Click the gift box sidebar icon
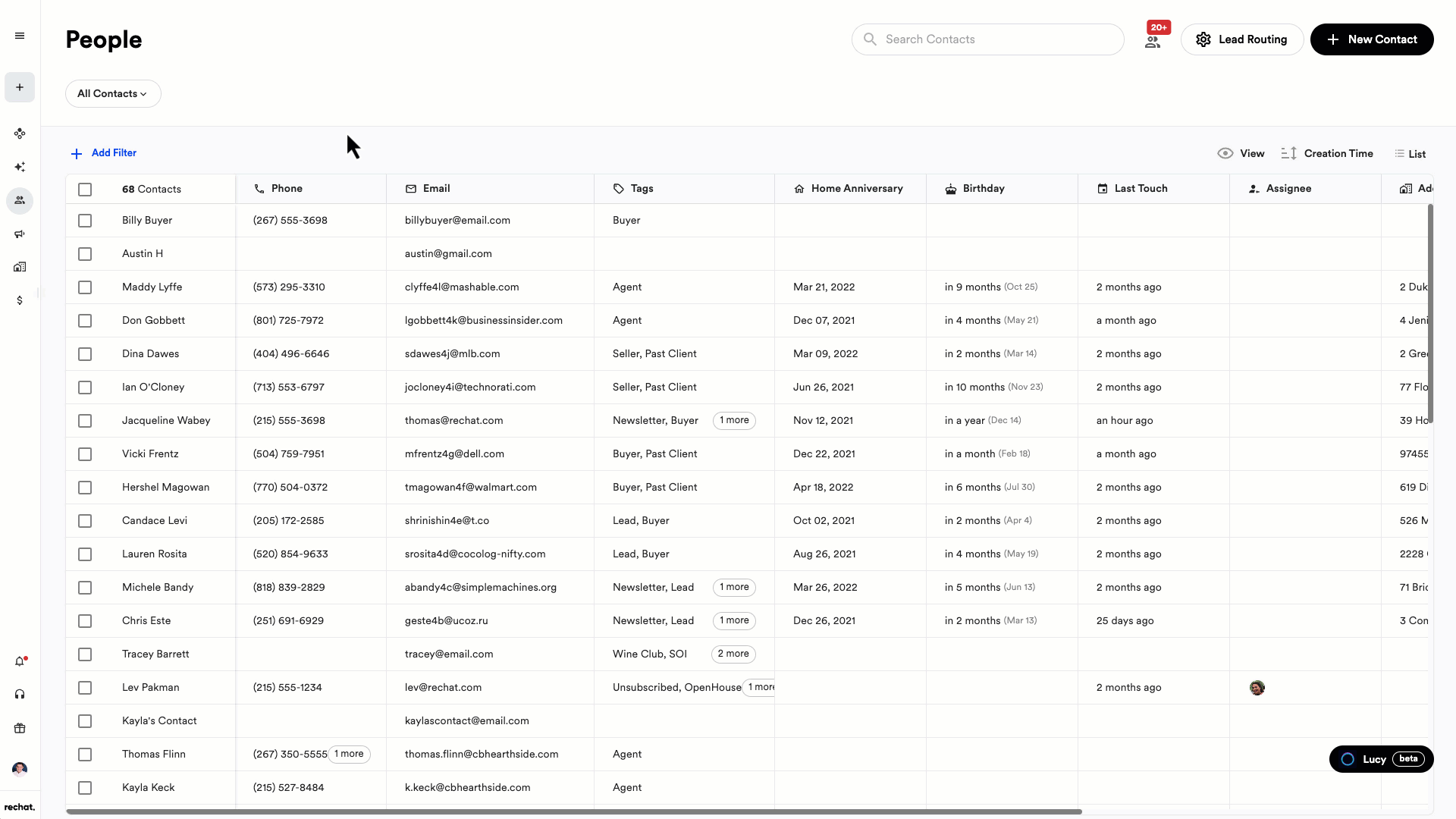The width and height of the screenshot is (1456, 819). click(20, 729)
